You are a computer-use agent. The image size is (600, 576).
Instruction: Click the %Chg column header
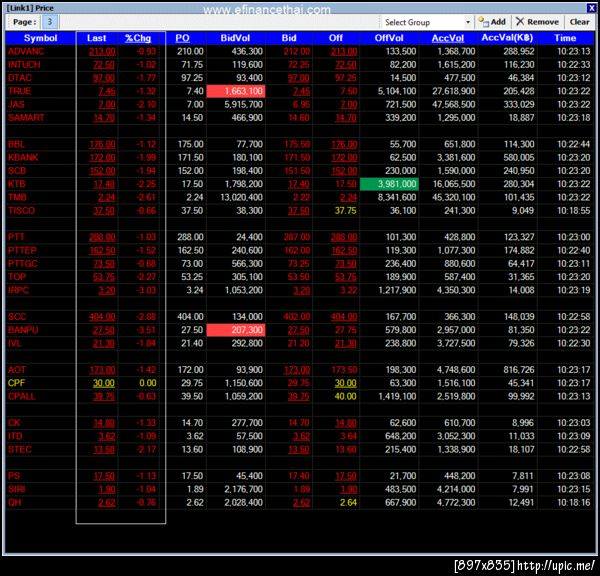pyautogui.click(x=138, y=38)
